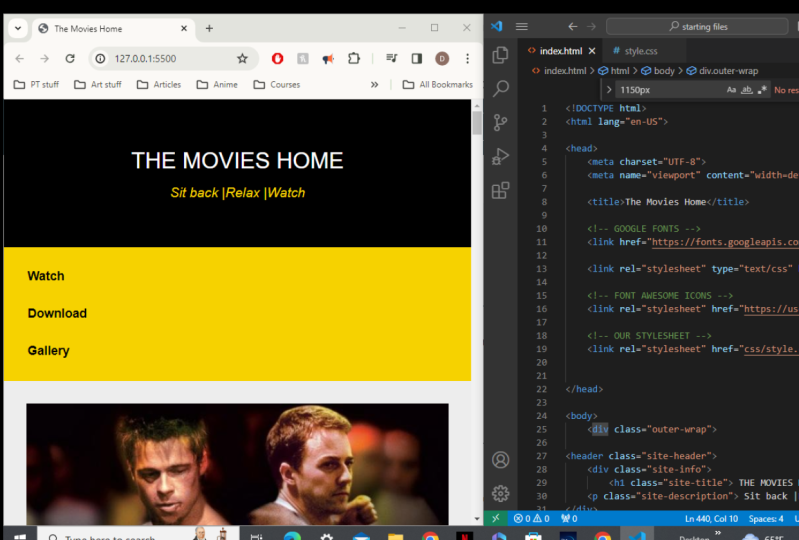Image resolution: width=799 pixels, height=540 pixels.
Task: Click the gray extension icon beside Opera icon
Action: tap(303, 59)
